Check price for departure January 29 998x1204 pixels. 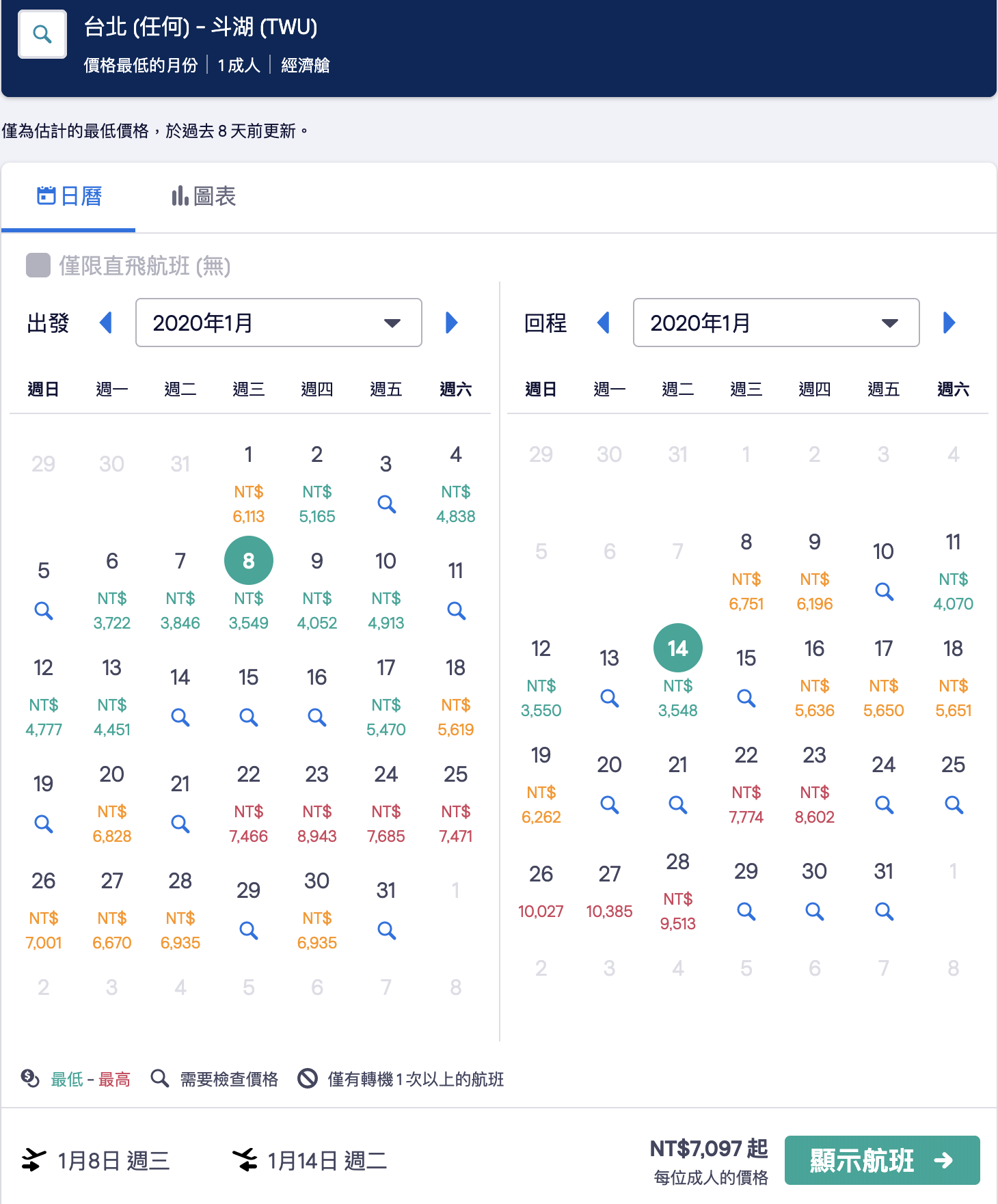249,931
